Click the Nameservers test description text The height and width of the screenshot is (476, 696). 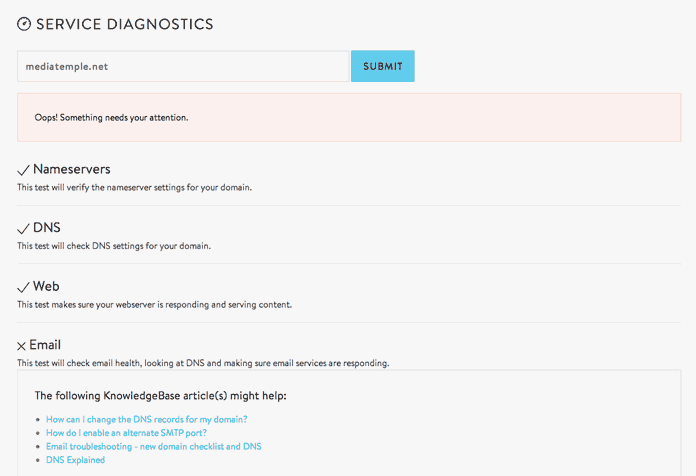pyautogui.click(x=134, y=187)
